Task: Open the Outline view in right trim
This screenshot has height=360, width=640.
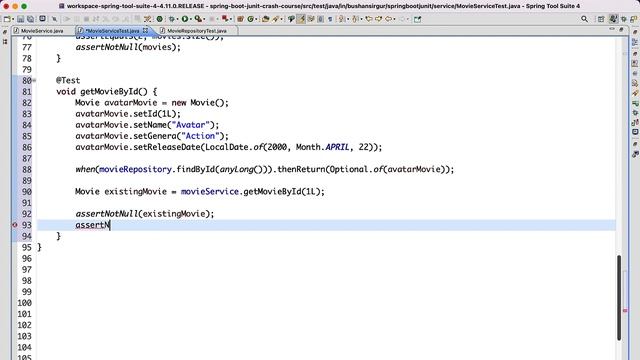Action: coord(635,42)
